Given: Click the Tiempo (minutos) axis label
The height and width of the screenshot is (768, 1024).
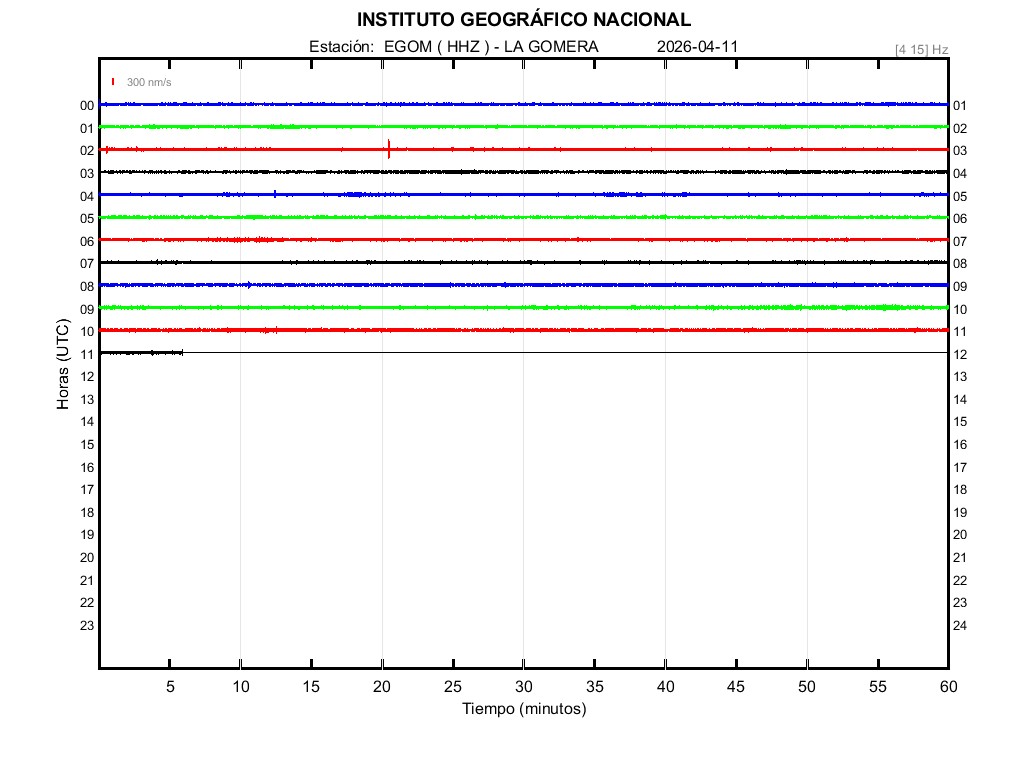Looking at the screenshot, I should 523,709.
